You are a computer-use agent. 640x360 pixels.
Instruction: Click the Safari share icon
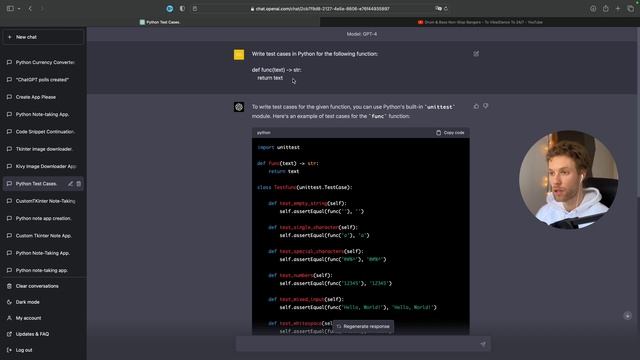[x=605, y=9]
